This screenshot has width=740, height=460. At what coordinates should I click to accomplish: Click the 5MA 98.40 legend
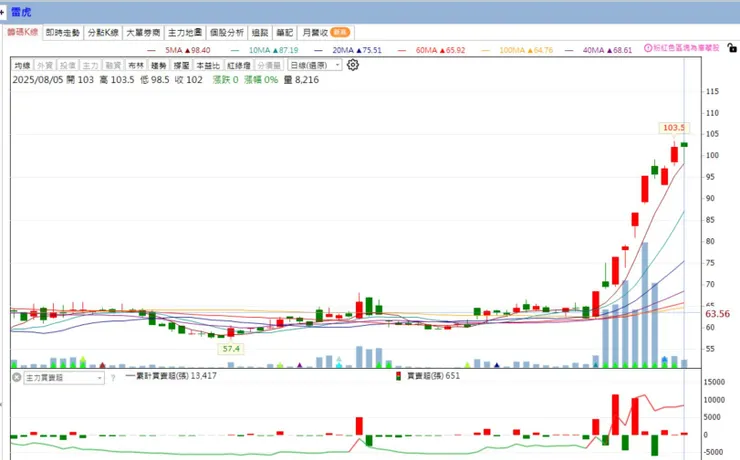point(179,50)
